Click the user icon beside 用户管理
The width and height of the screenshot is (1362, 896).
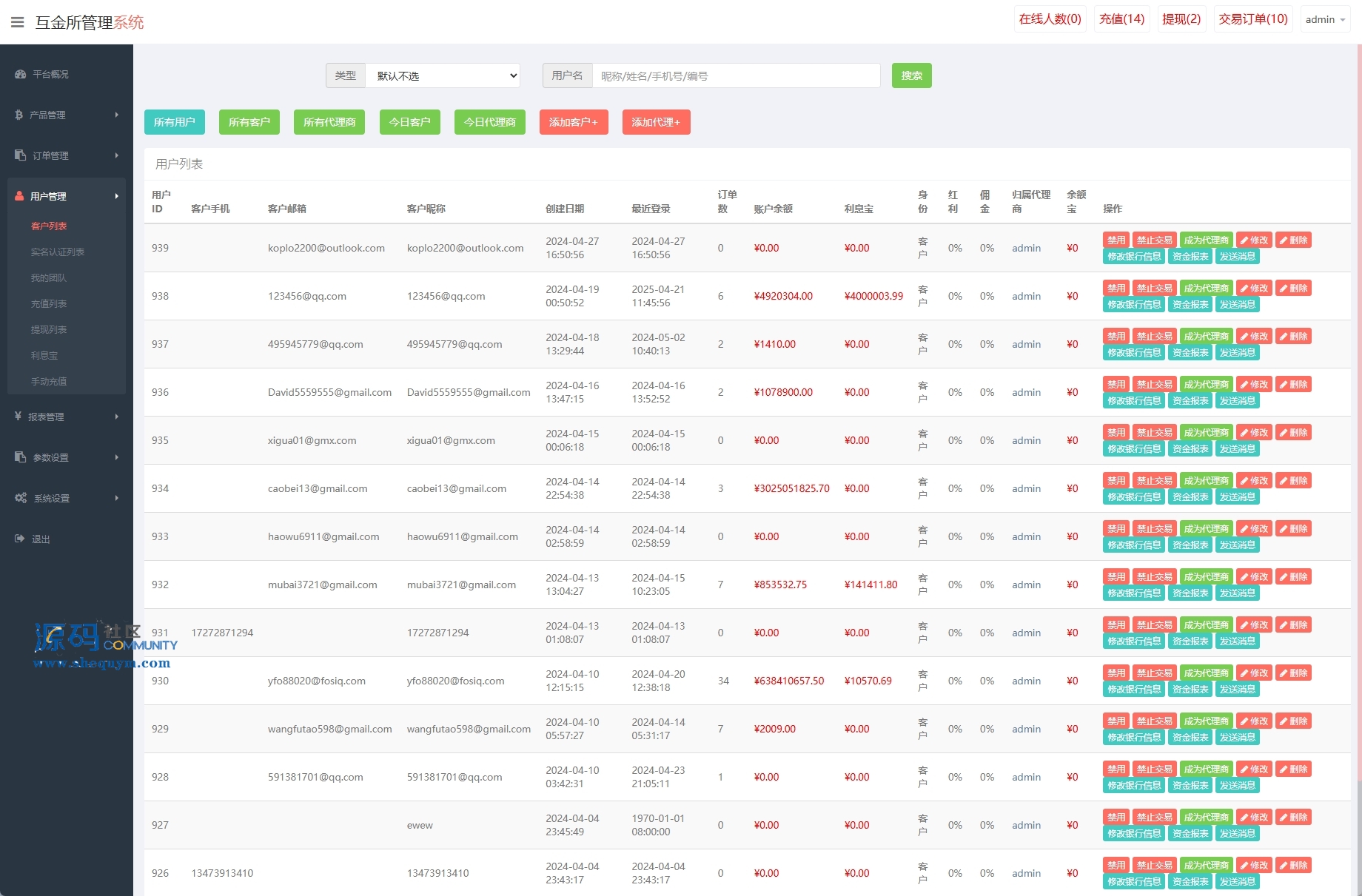click(x=19, y=196)
